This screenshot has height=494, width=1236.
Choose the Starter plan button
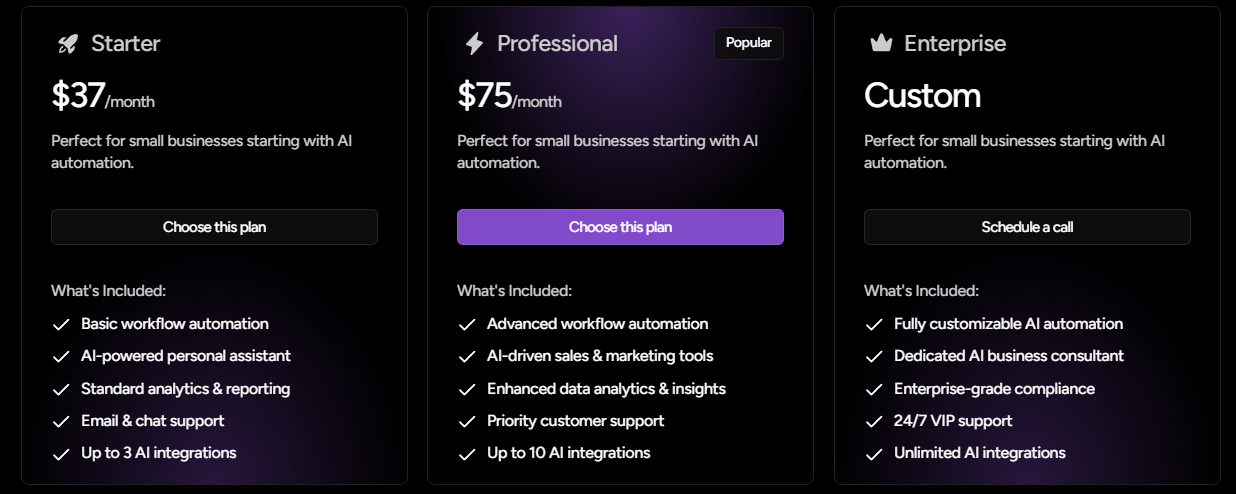(214, 227)
